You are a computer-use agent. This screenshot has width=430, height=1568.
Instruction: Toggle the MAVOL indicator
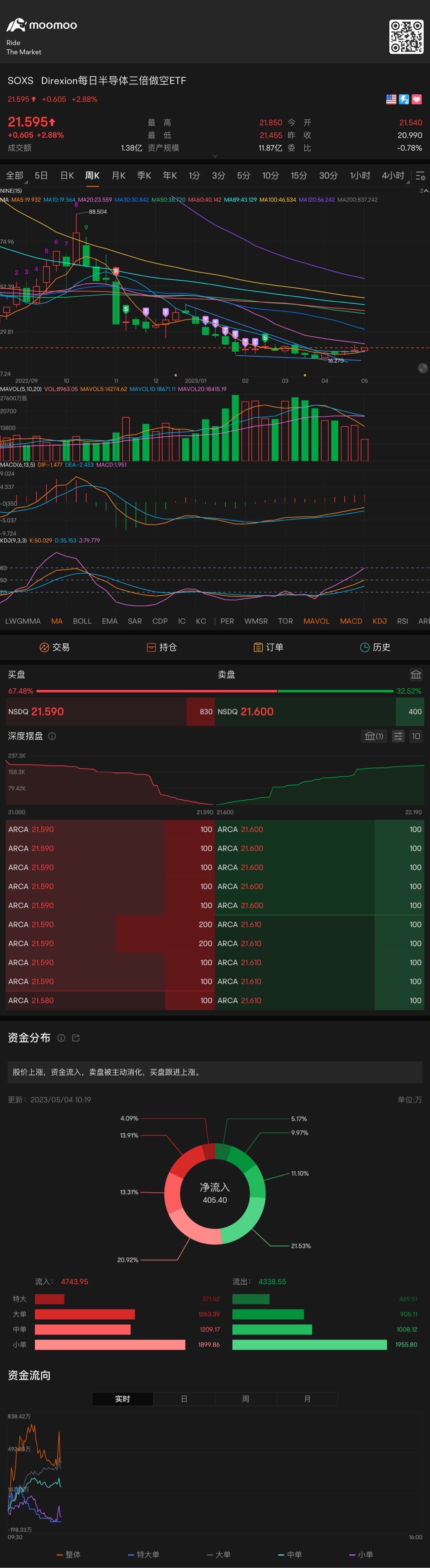click(x=316, y=621)
